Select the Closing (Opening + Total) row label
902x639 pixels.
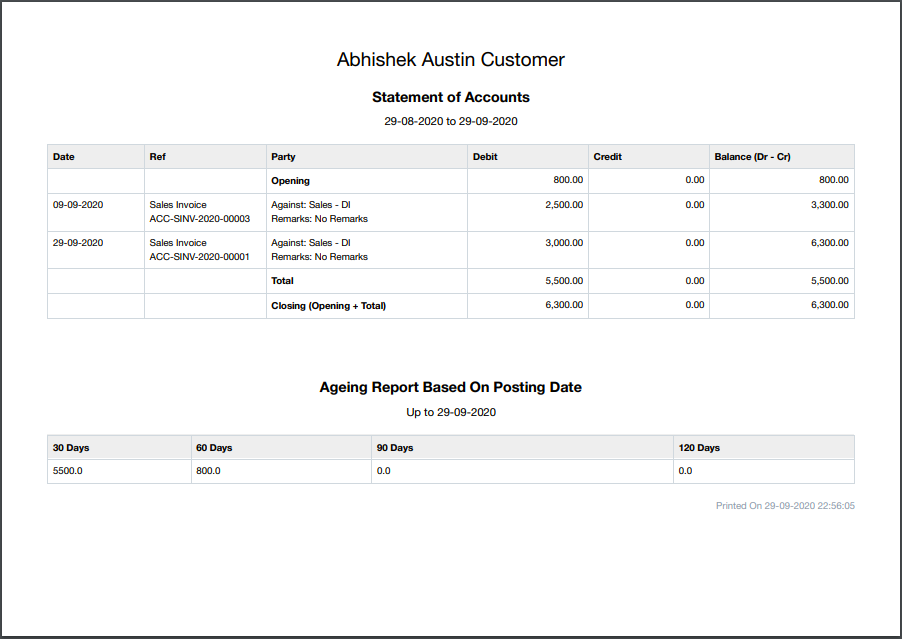(328, 306)
